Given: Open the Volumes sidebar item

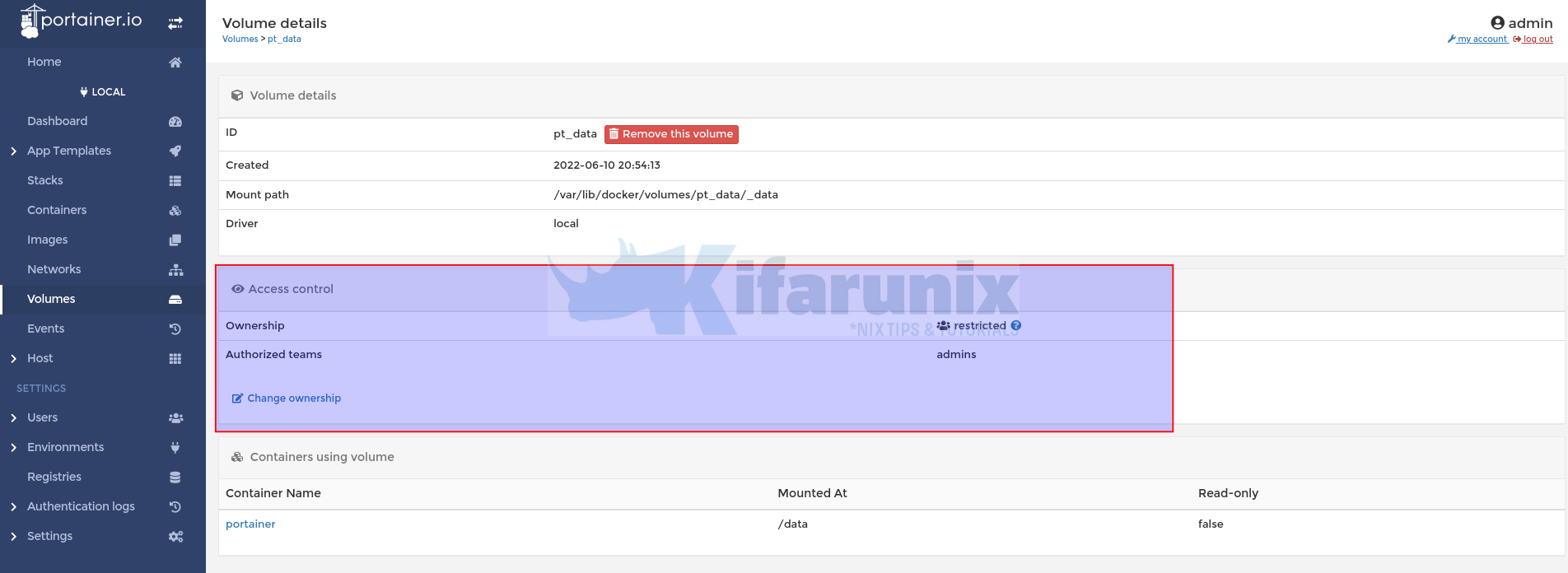Looking at the screenshot, I should click(51, 299).
